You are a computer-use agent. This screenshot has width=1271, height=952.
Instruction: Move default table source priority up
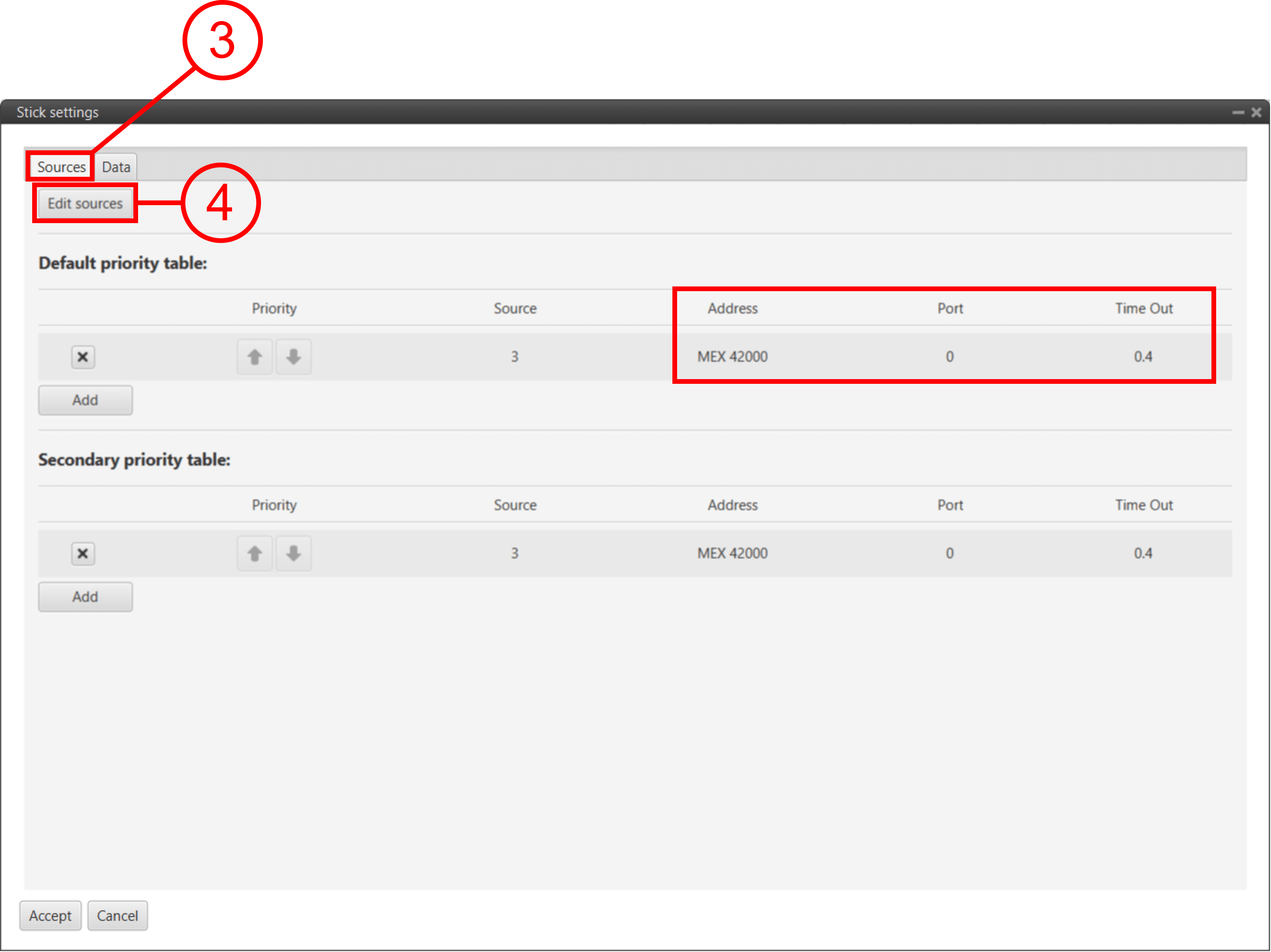254,357
